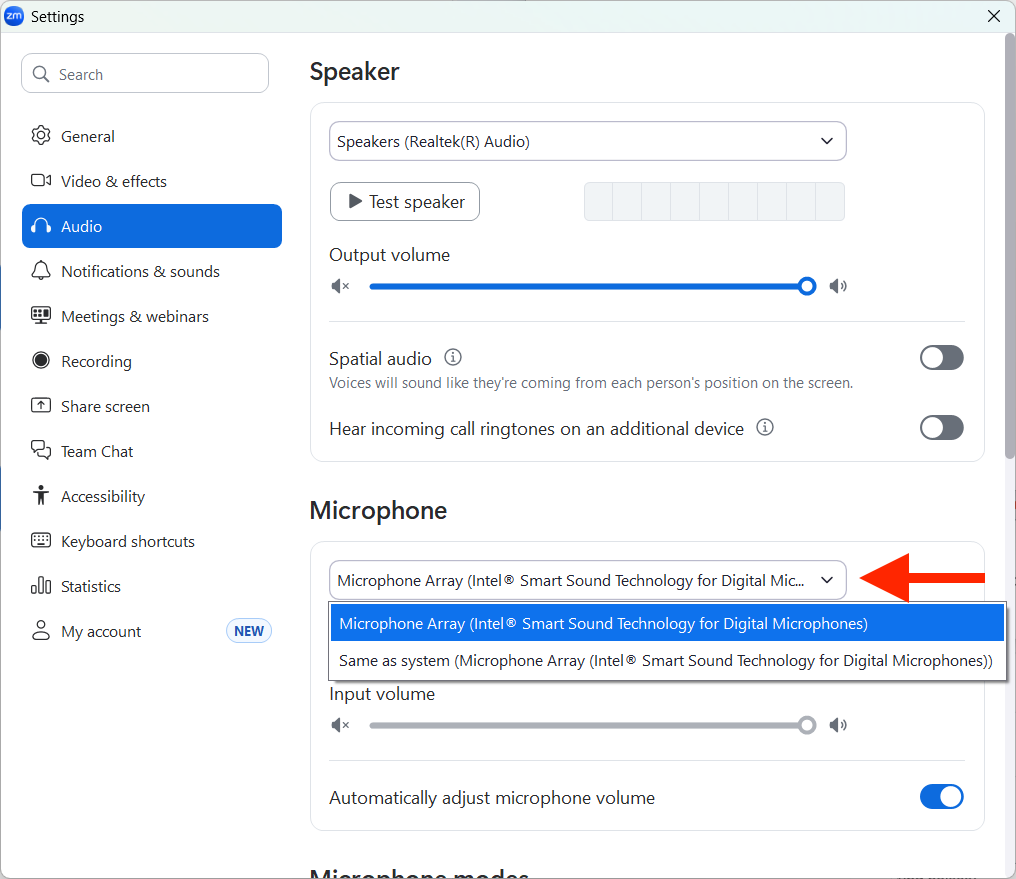Click the Keyboard shortcuts keyboard icon
The image size is (1016, 879).
click(x=41, y=540)
